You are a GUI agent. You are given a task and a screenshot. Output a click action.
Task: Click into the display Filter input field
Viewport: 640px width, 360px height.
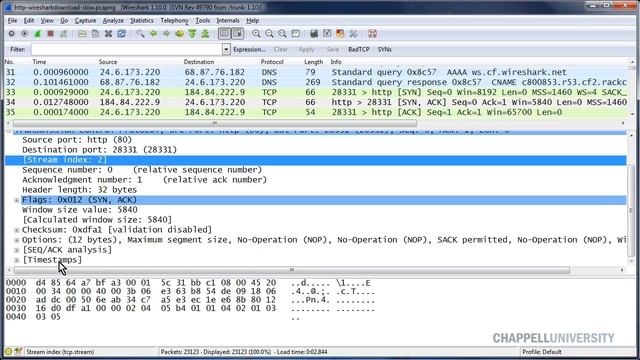(127, 49)
